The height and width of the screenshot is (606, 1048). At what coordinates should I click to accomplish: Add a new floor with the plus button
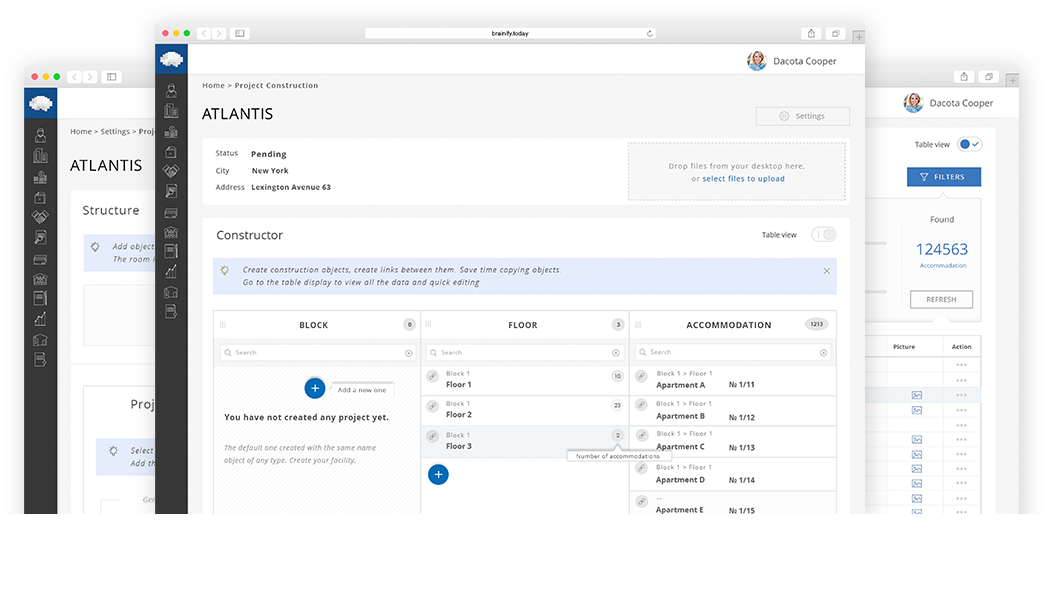point(438,474)
